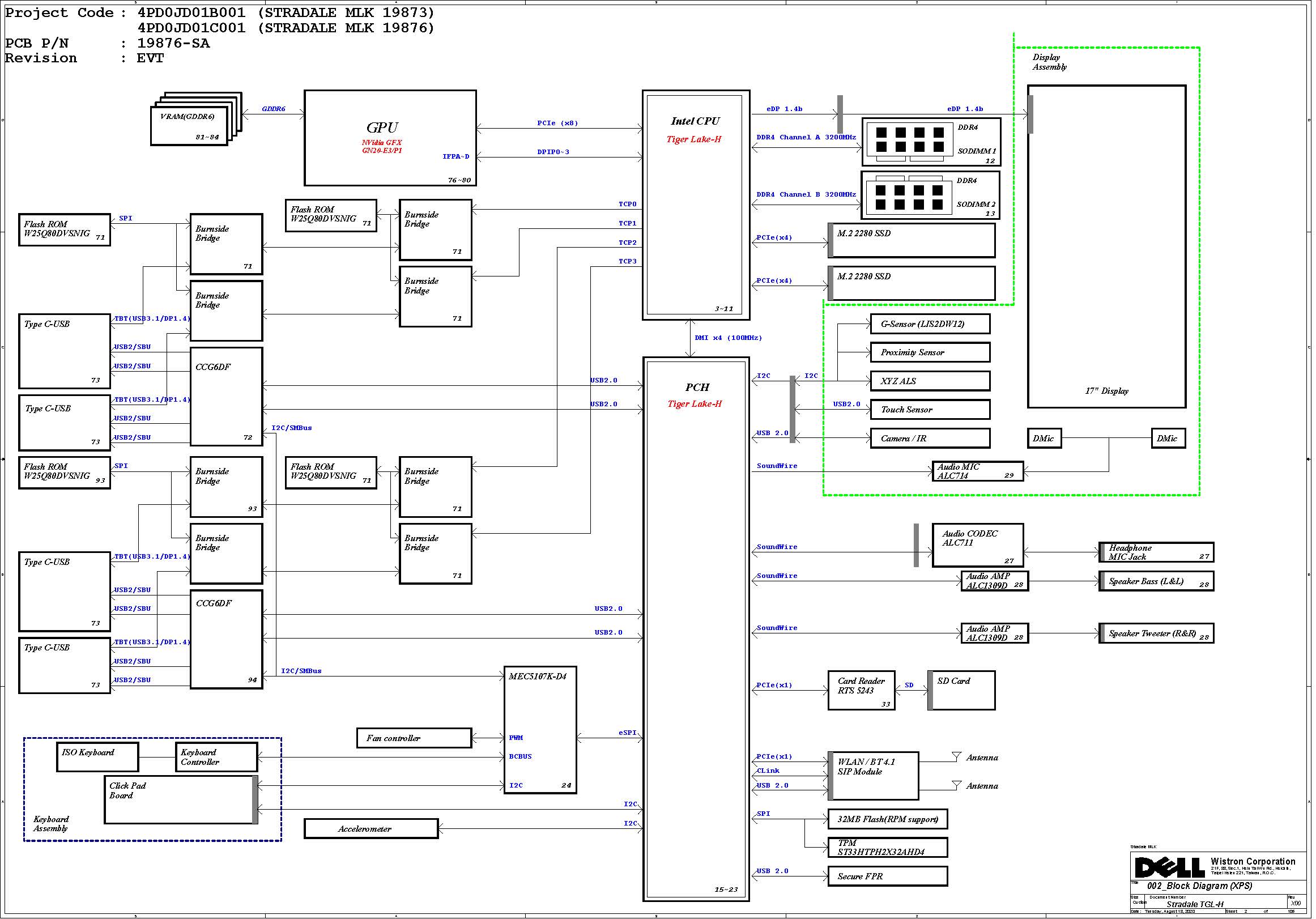Click the ISO Keyboard box
1316x919 pixels.
[x=98, y=758]
